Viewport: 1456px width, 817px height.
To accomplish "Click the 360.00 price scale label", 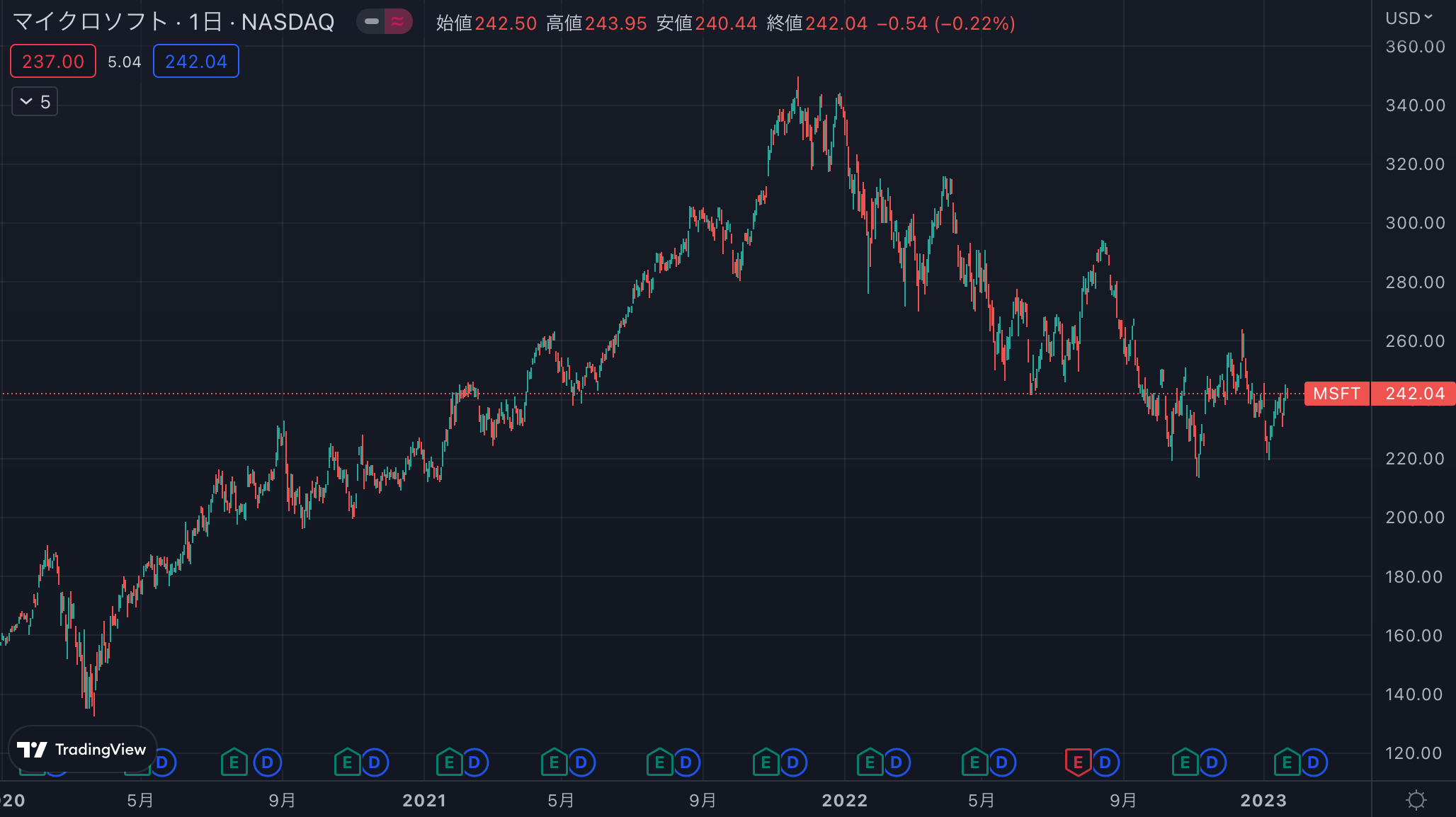I will pos(1415,47).
